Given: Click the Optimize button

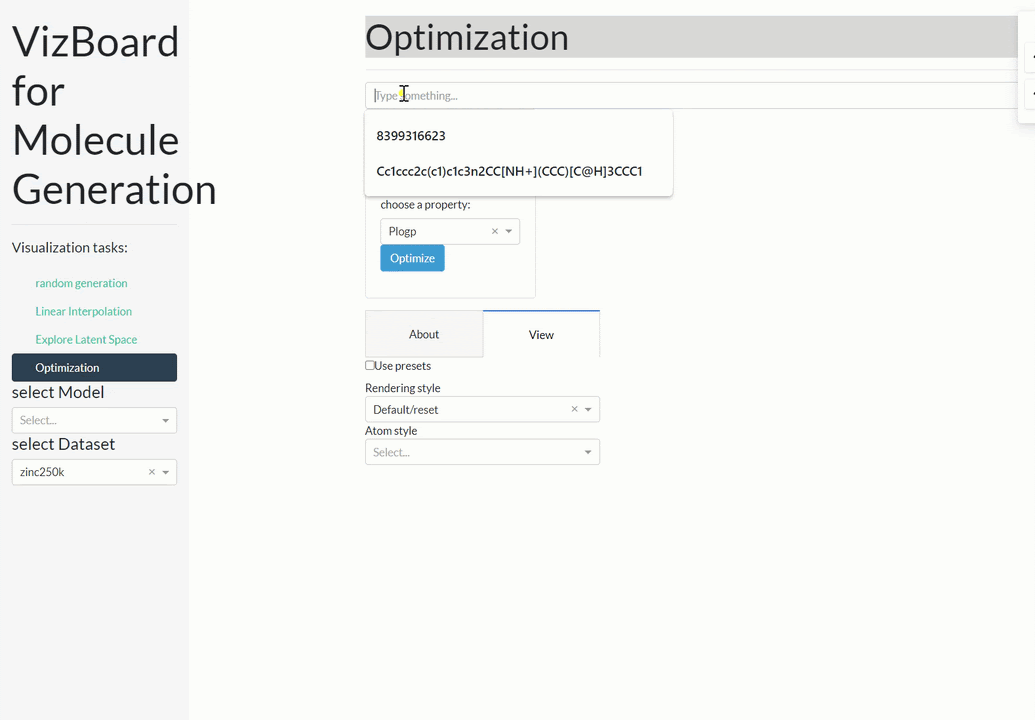Looking at the screenshot, I should click(413, 258).
